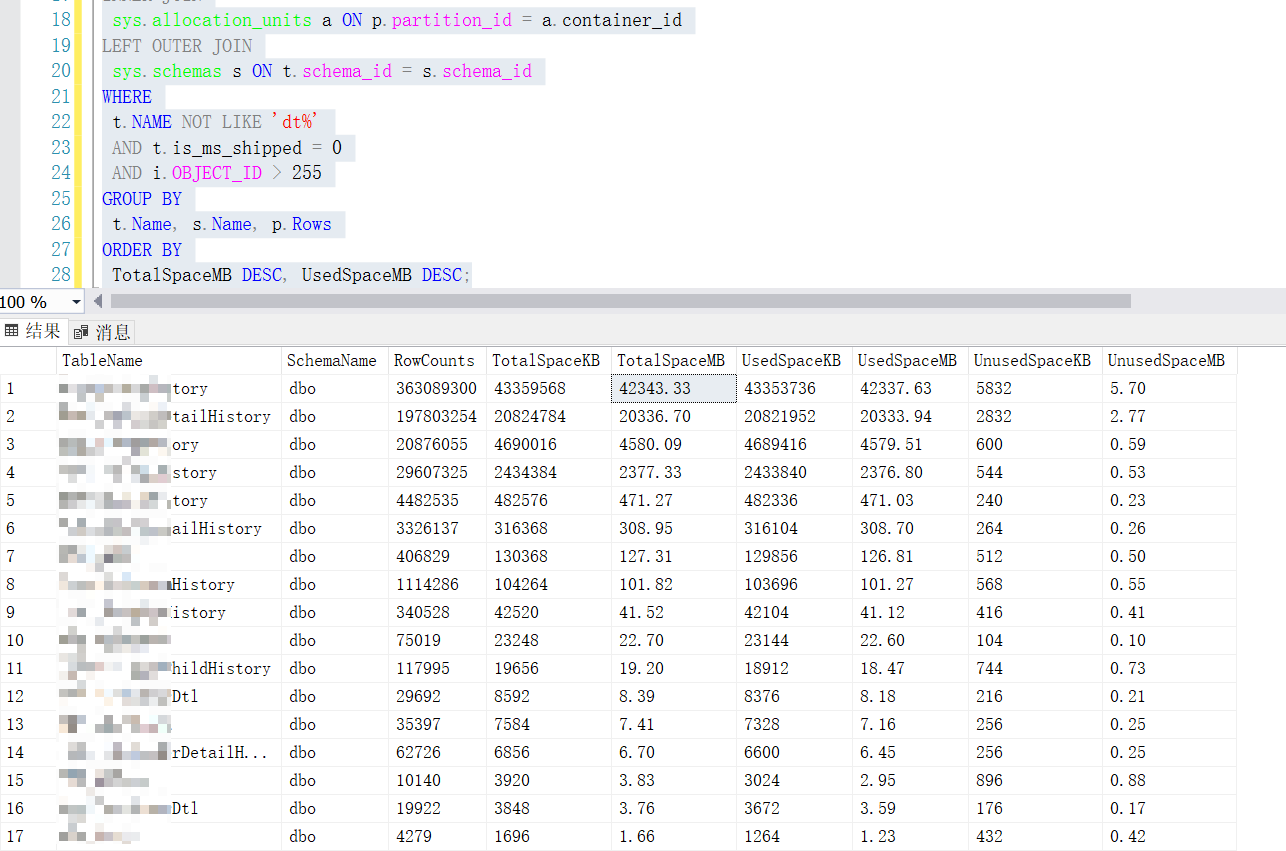
Task: Click the TableName cell ending in rDetailH...
Action: (169, 753)
